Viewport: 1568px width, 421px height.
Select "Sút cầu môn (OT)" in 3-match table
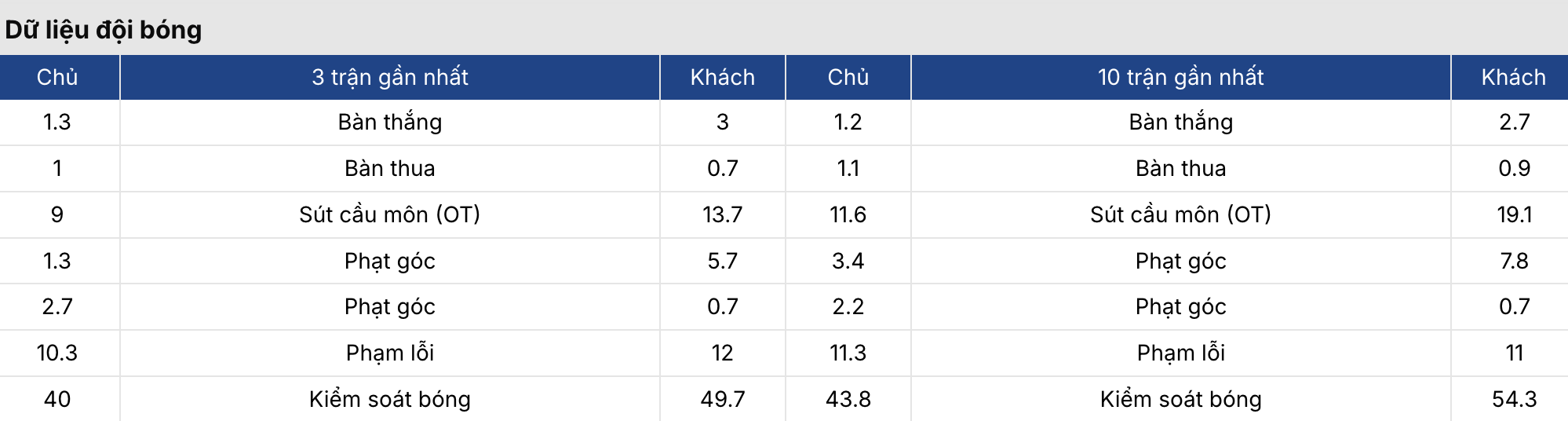tap(389, 214)
